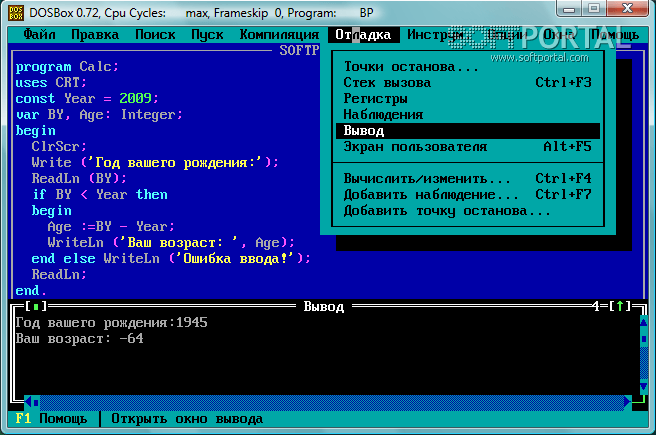The image size is (656, 435).
Task: Open the Компиляция menu
Action: point(279,35)
